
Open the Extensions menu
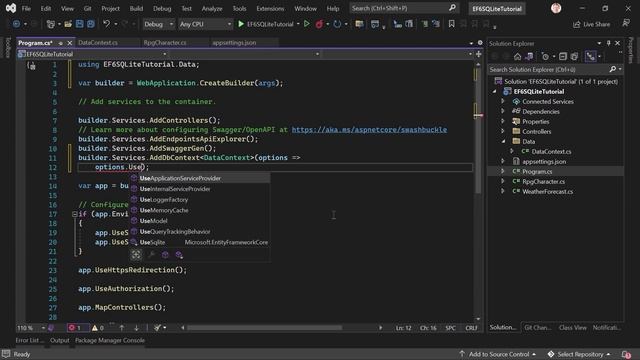tap(270, 8)
